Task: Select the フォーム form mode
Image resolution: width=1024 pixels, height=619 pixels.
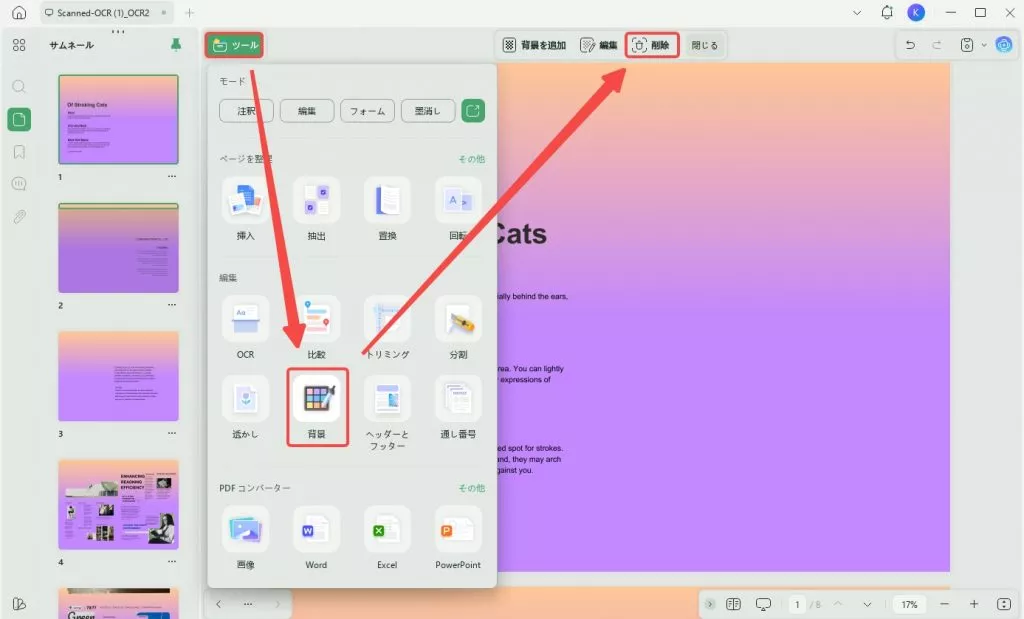Action: [x=367, y=111]
